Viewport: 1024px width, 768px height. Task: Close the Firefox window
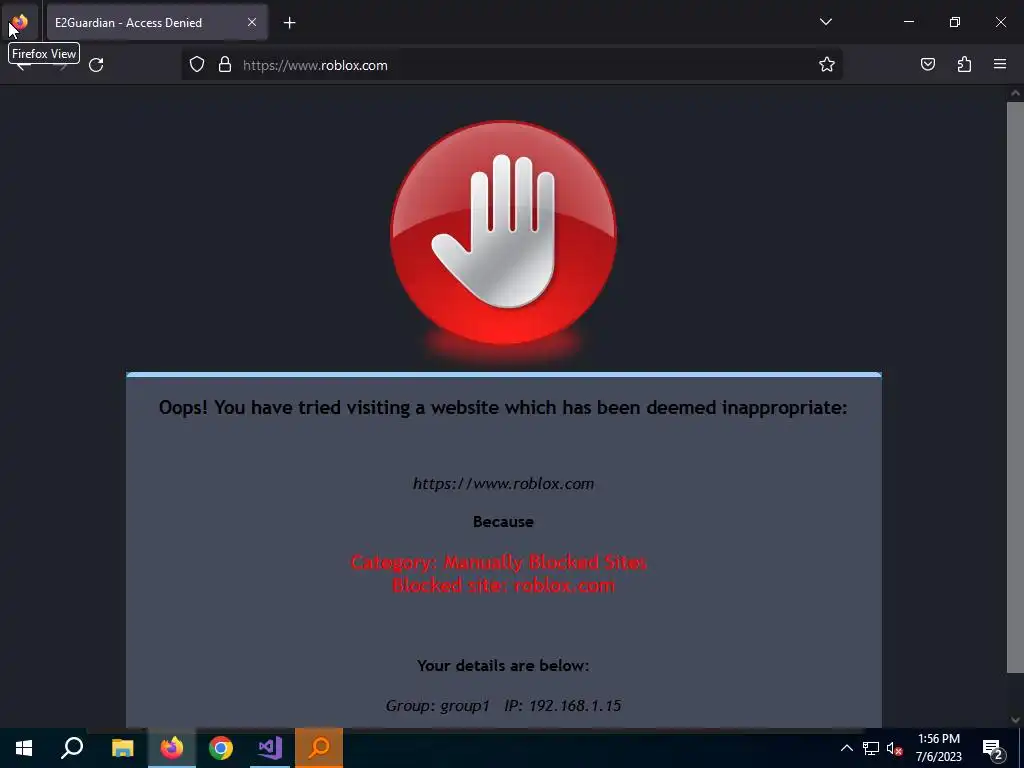[x=1000, y=22]
